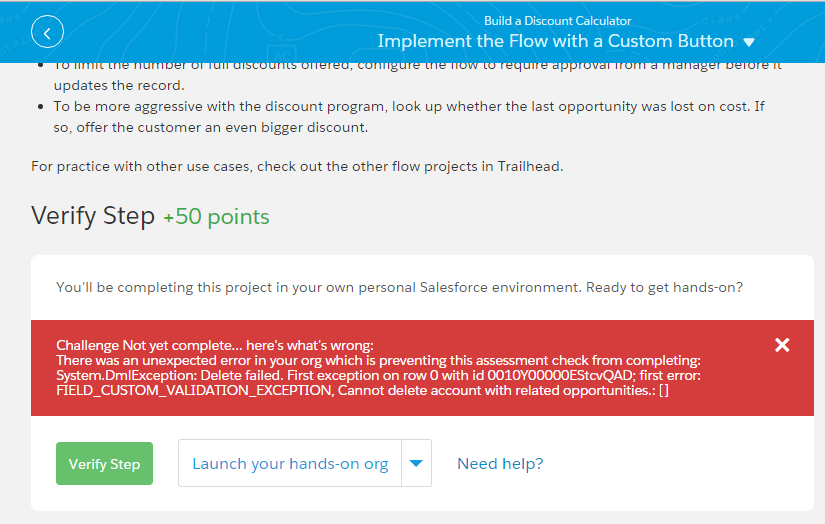
Task: Click the 'Challenge Not yet complete' error line
Action: [x=214, y=344]
